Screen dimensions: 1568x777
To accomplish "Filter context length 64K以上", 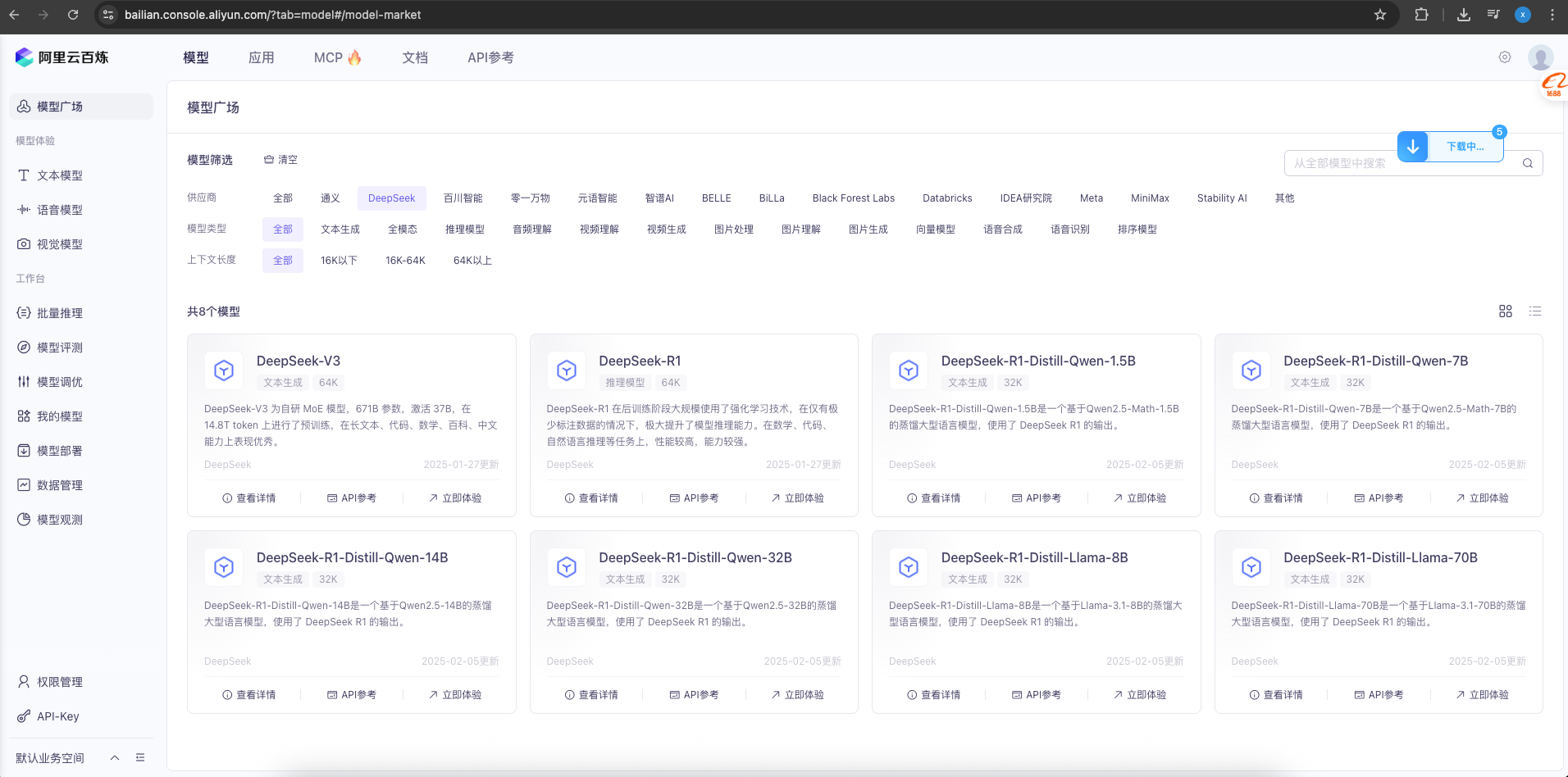I will click(x=472, y=261).
